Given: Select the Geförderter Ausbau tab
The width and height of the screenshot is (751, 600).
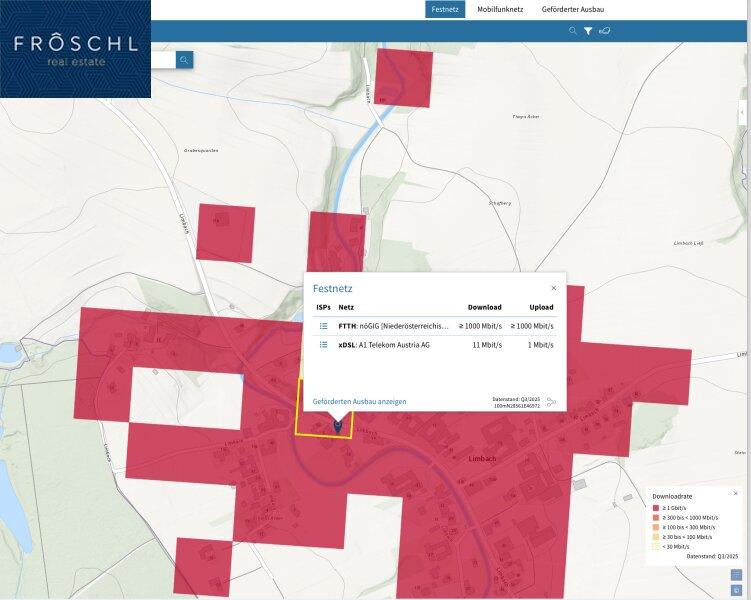Looking at the screenshot, I should [x=573, y=9].
